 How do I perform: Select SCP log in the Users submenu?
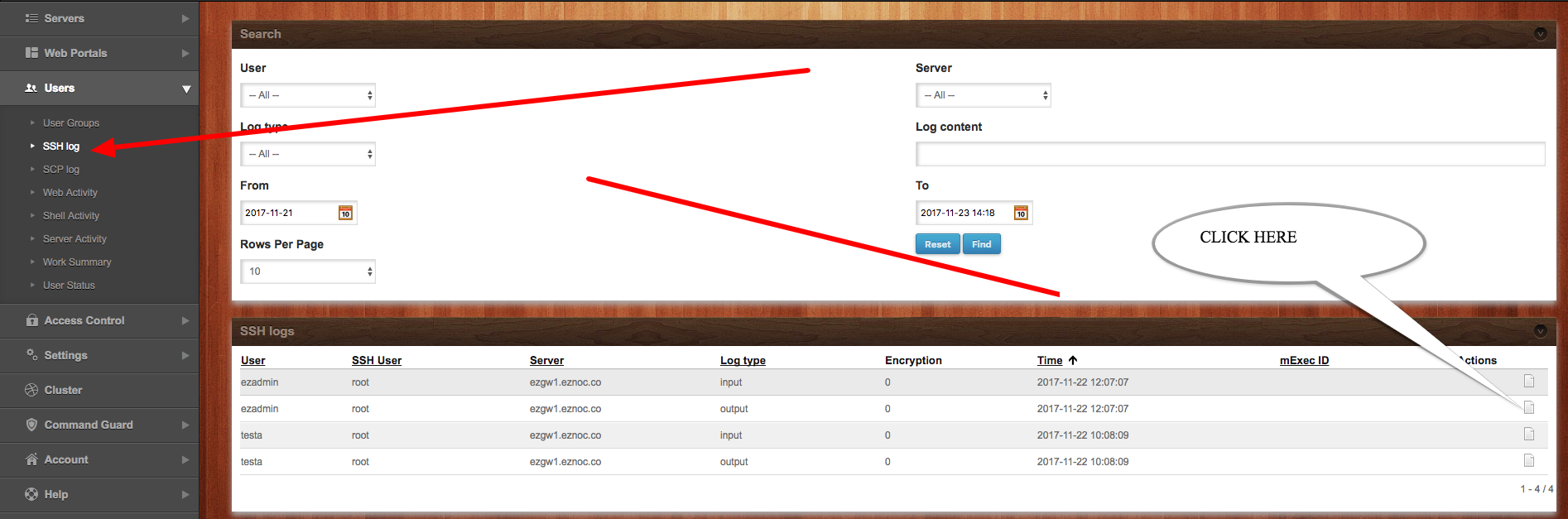[61, 170]
